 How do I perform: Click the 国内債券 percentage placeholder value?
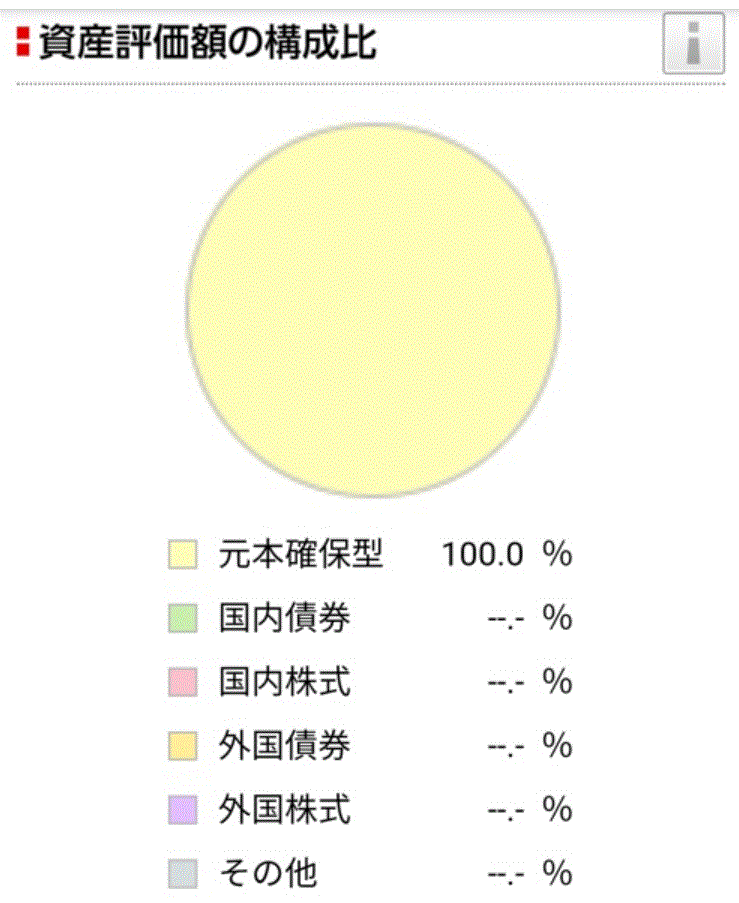(506, 620)
